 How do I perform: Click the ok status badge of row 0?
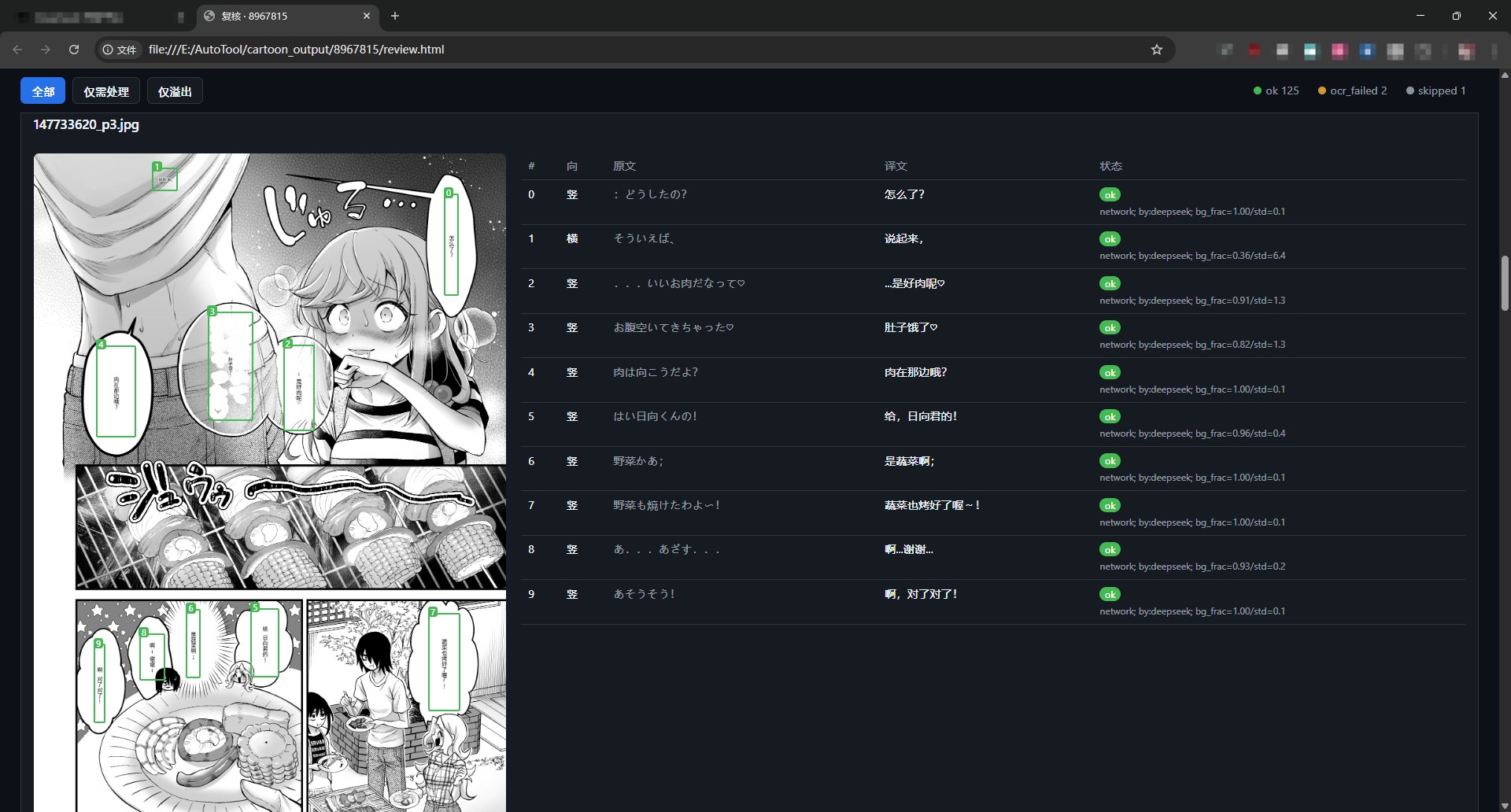(x=1110, y=195)
